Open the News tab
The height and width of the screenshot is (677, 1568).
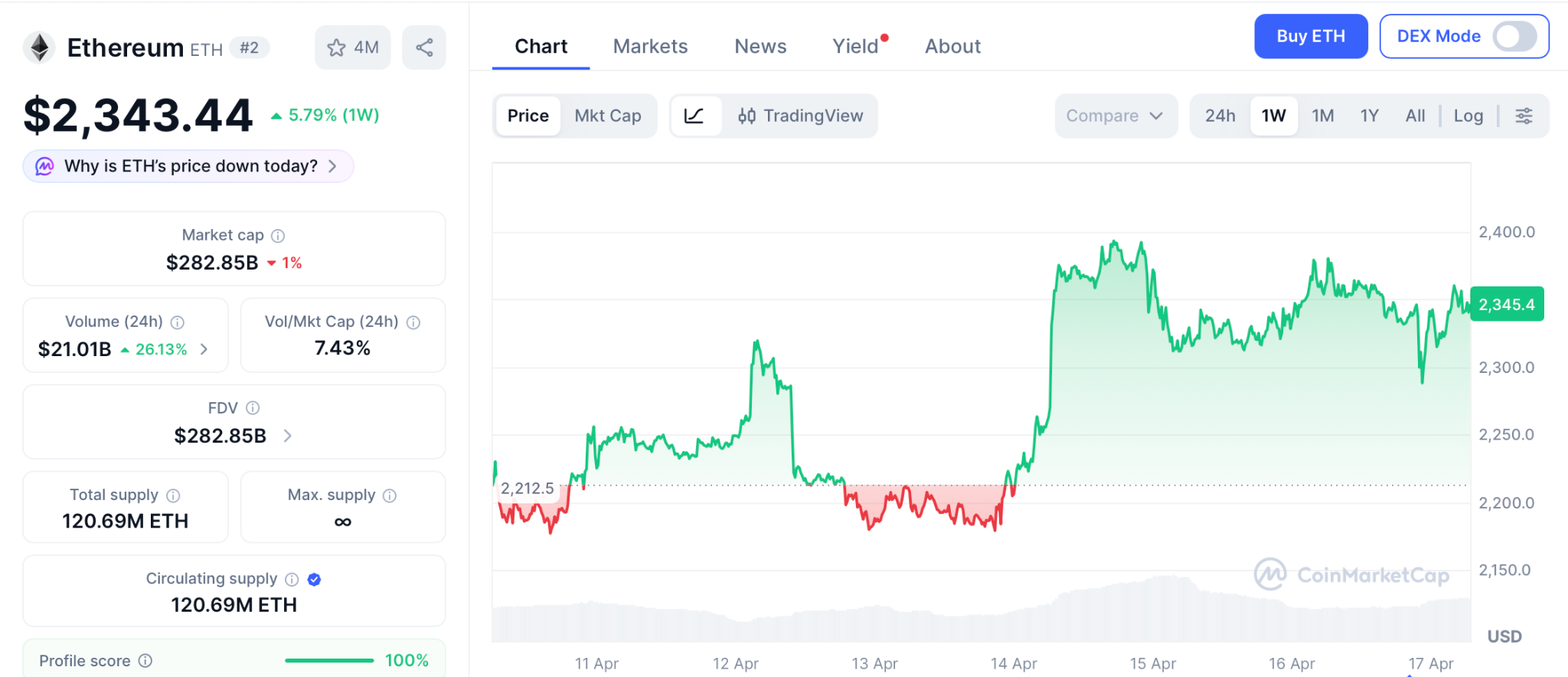(x=760, y=47)
